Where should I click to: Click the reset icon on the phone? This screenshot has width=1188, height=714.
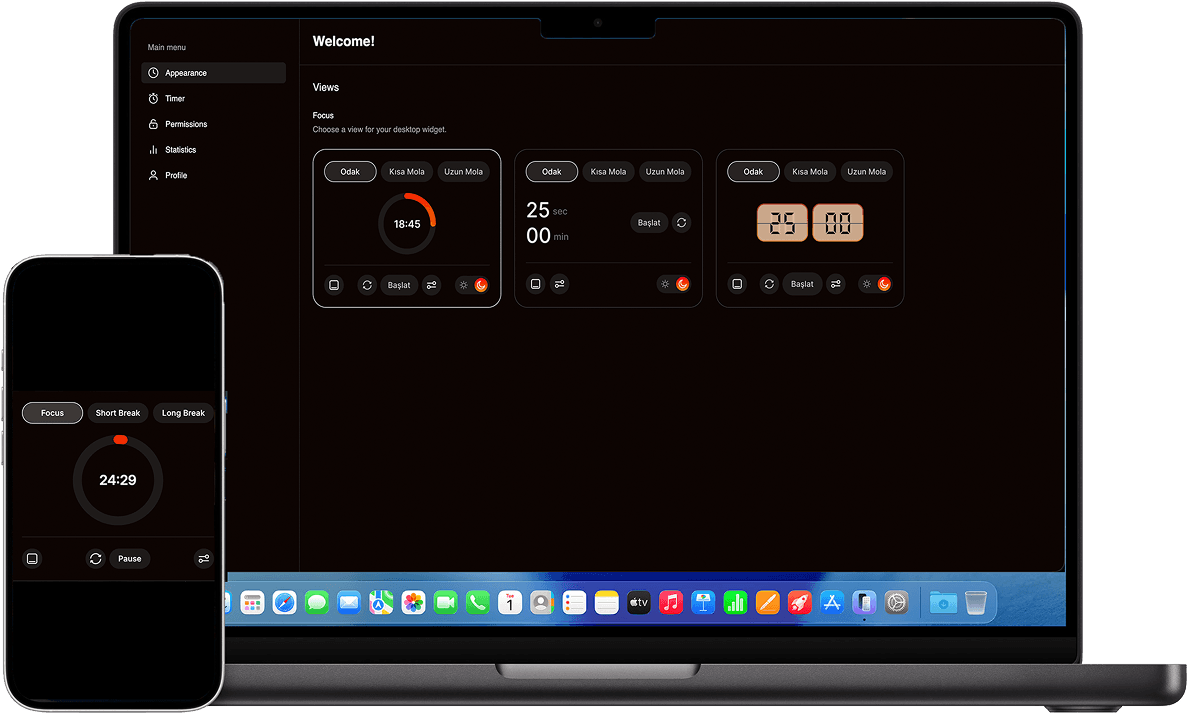coord(95,559)
